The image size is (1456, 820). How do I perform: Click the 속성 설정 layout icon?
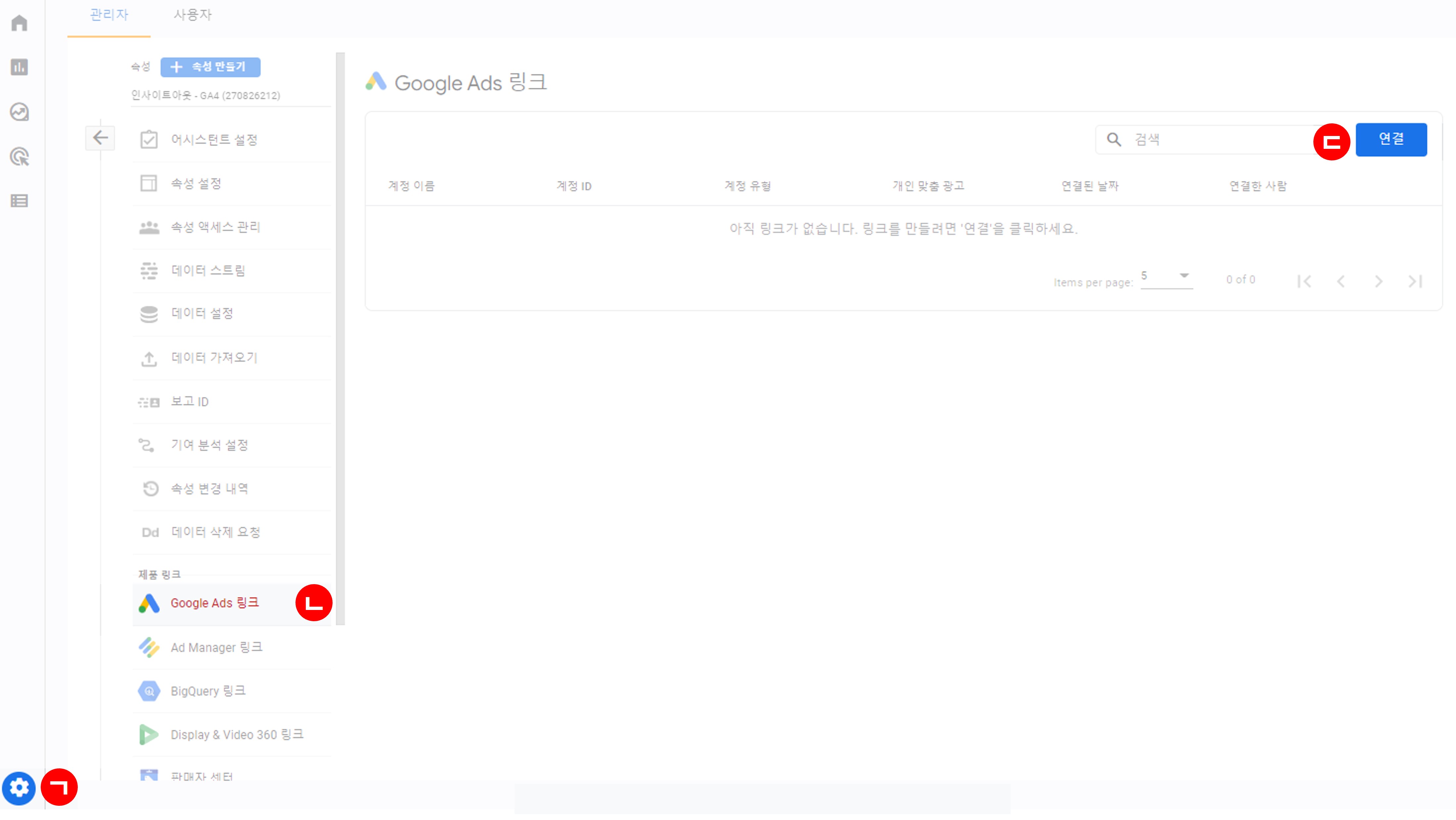[x=149, y=183]
